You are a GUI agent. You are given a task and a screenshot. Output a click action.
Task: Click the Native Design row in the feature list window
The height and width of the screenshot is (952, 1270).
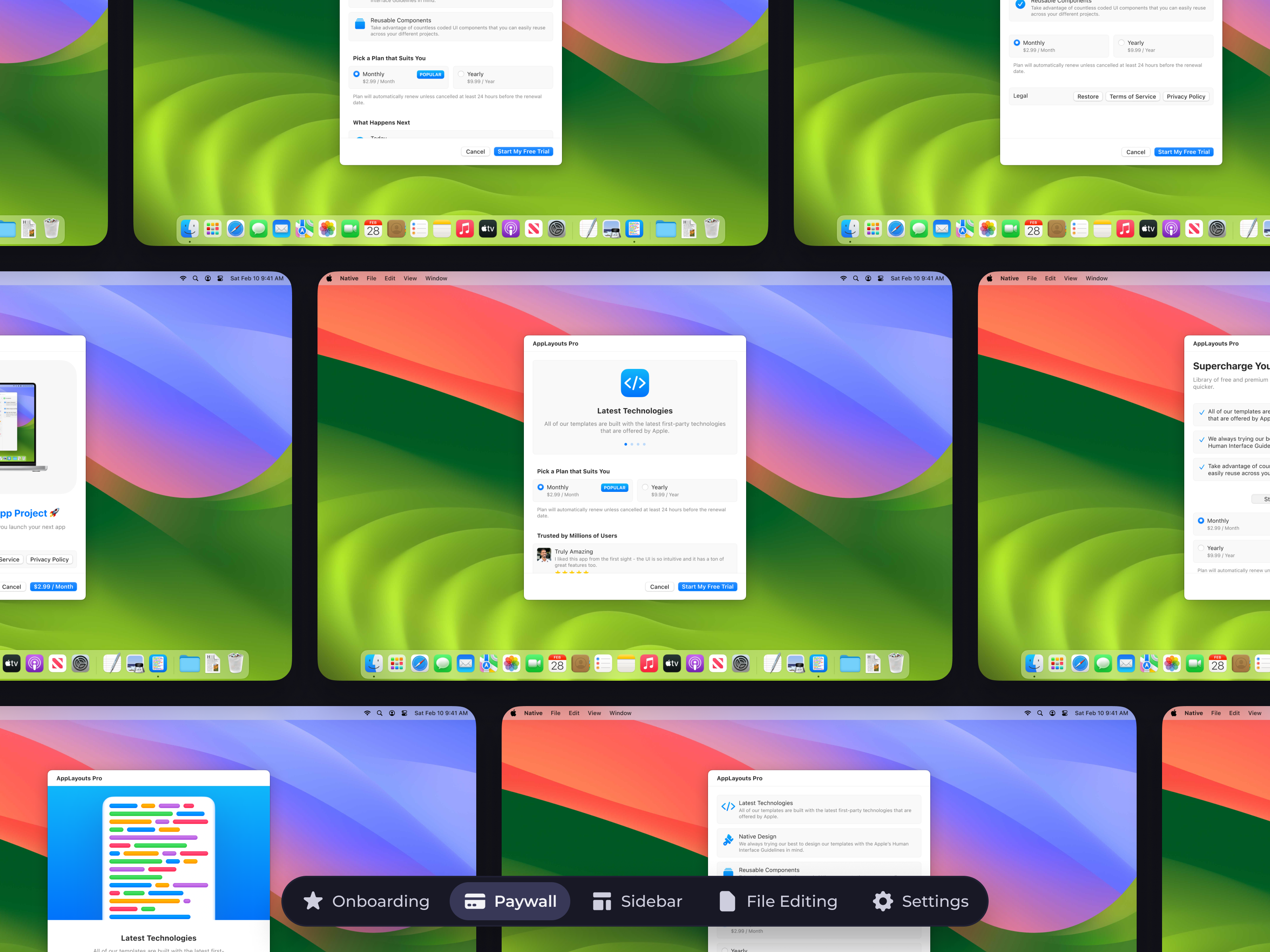coord(819,843)
